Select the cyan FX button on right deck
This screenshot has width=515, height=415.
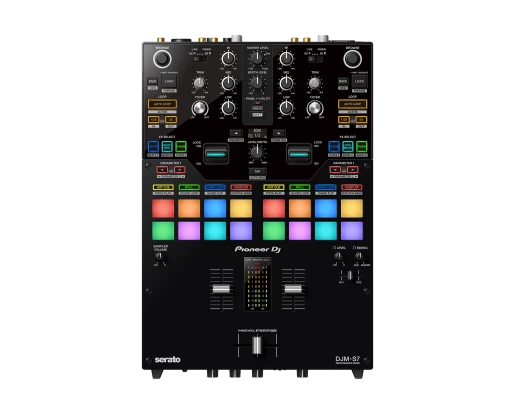pos(348,147)
